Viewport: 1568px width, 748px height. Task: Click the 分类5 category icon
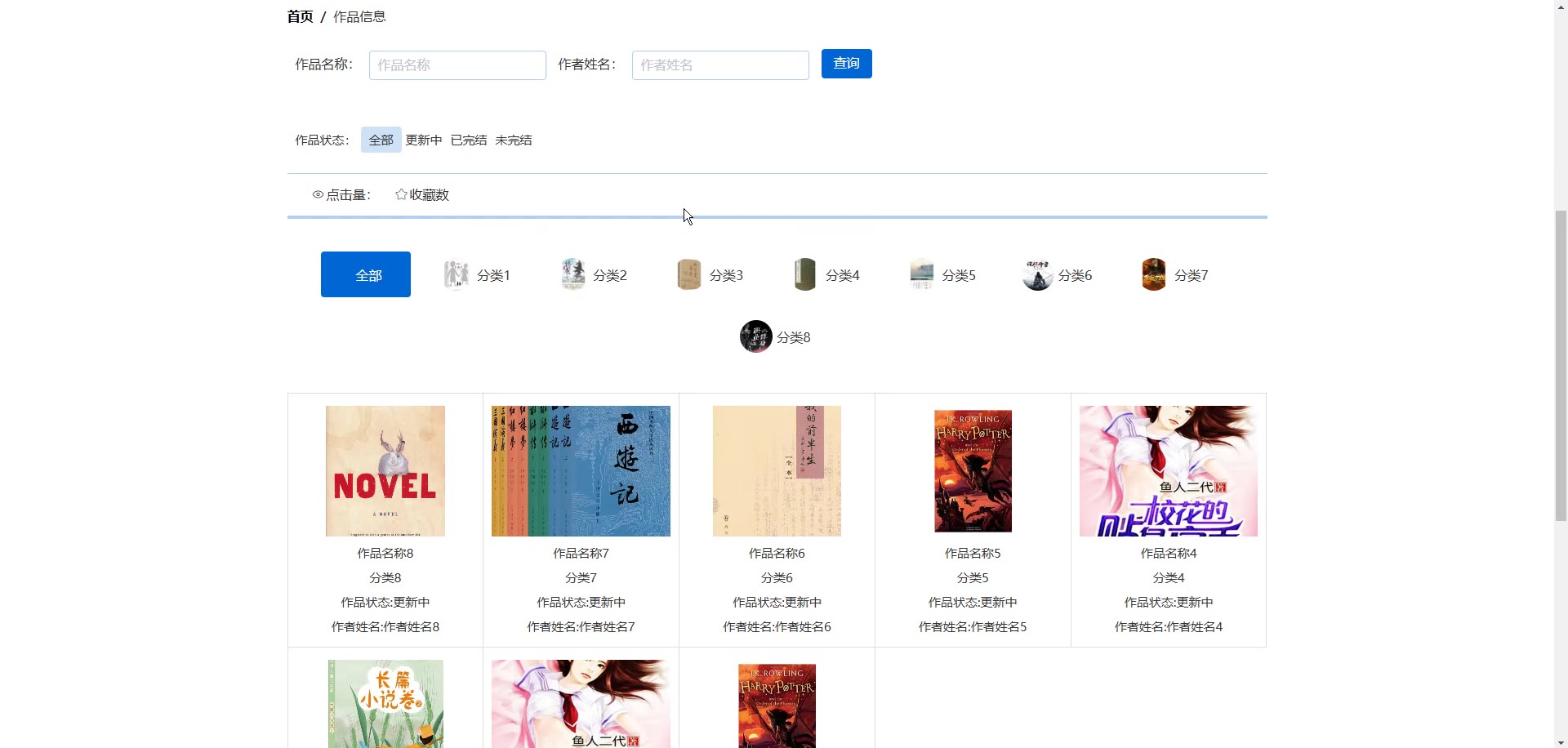(921, 275)
